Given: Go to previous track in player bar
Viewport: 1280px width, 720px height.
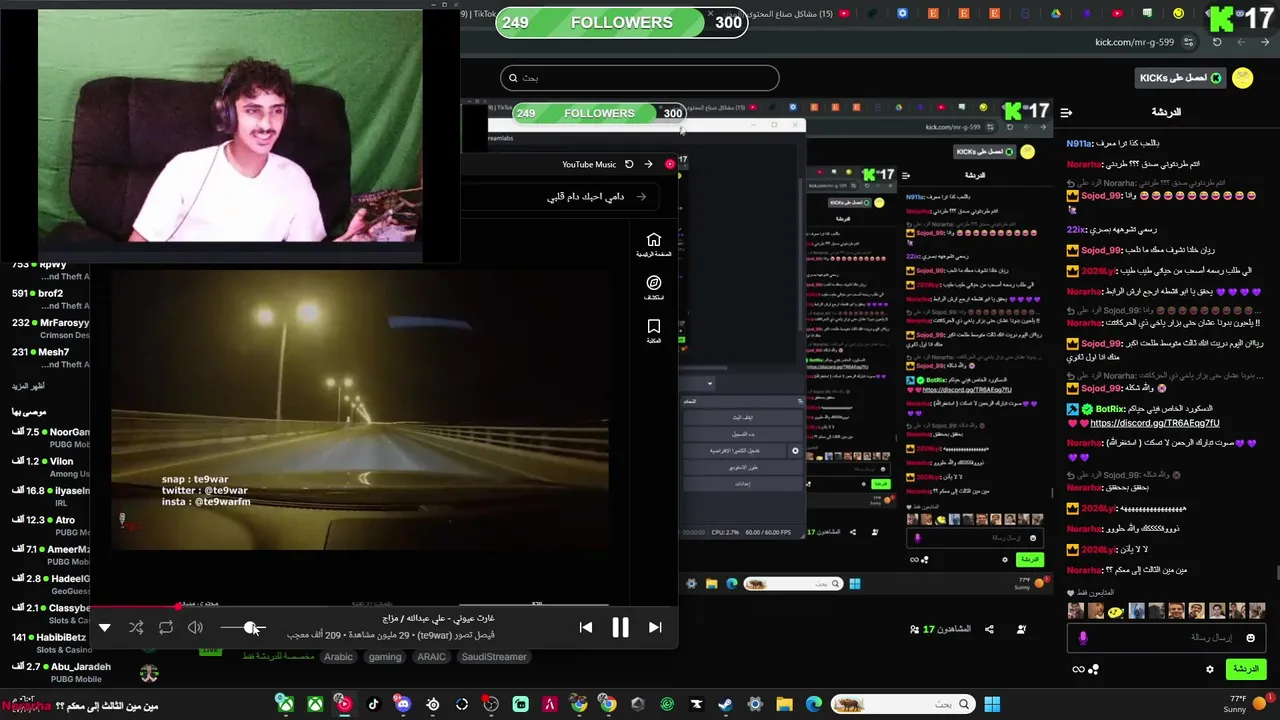Looking at the screenshot, I should coord(586,627).
